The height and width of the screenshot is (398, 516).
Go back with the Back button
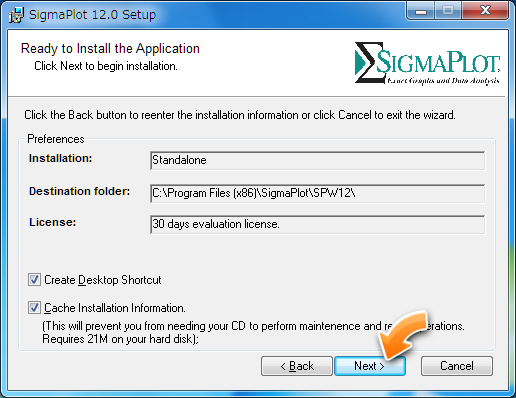[297, 366]
